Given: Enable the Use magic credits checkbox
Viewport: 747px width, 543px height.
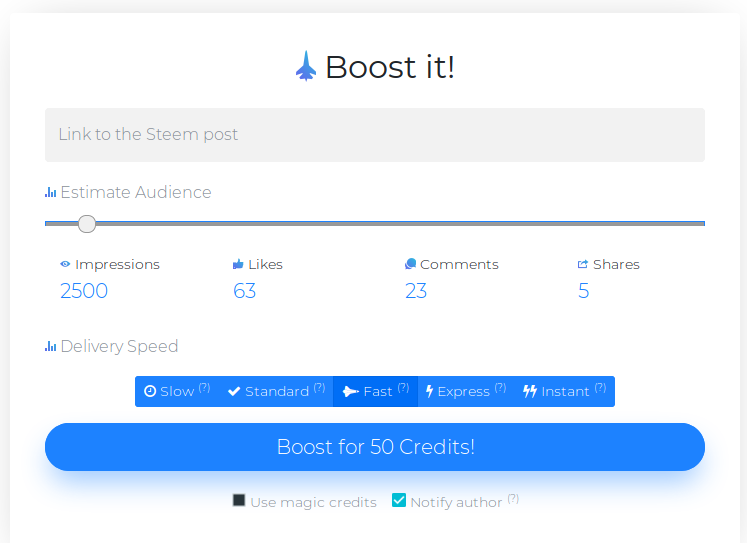Looking at the screenshot, I should tap(239, 500).
